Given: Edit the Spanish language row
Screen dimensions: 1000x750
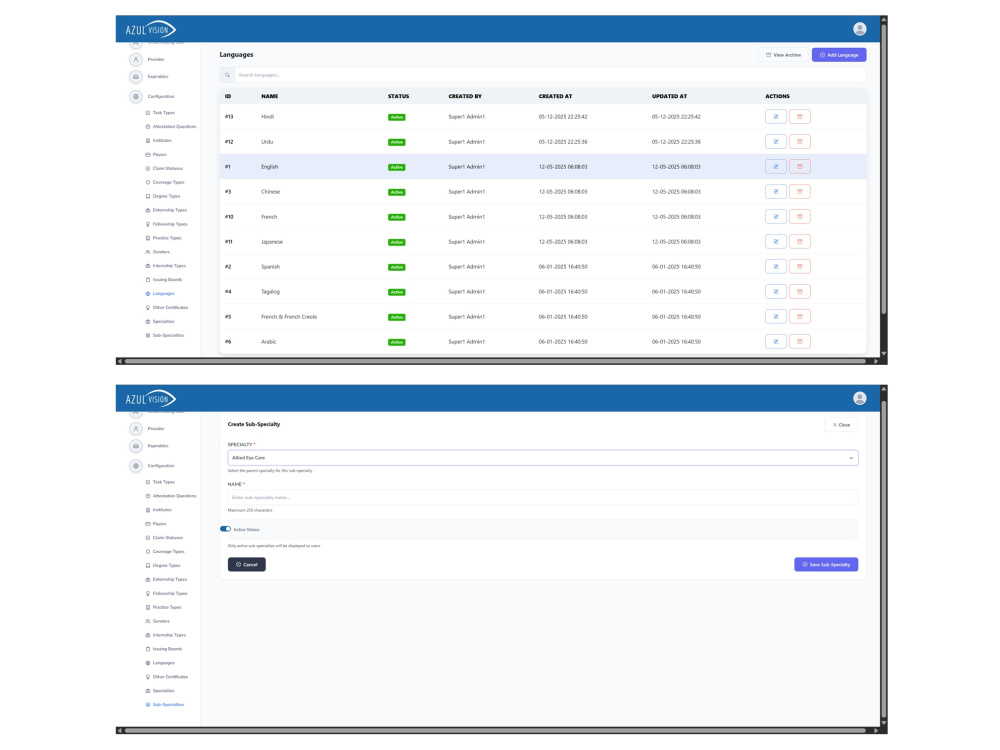Looking at the screenshot, I should tap(776, 267).
